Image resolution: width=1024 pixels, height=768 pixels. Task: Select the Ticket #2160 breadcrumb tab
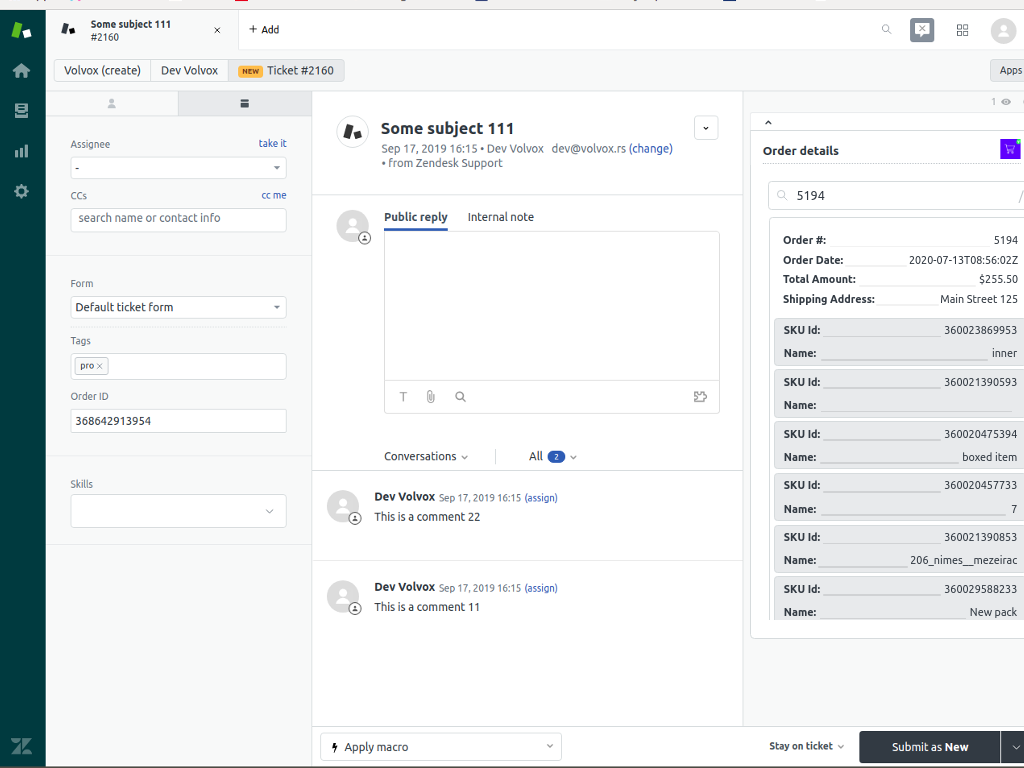tap(286, 71)
